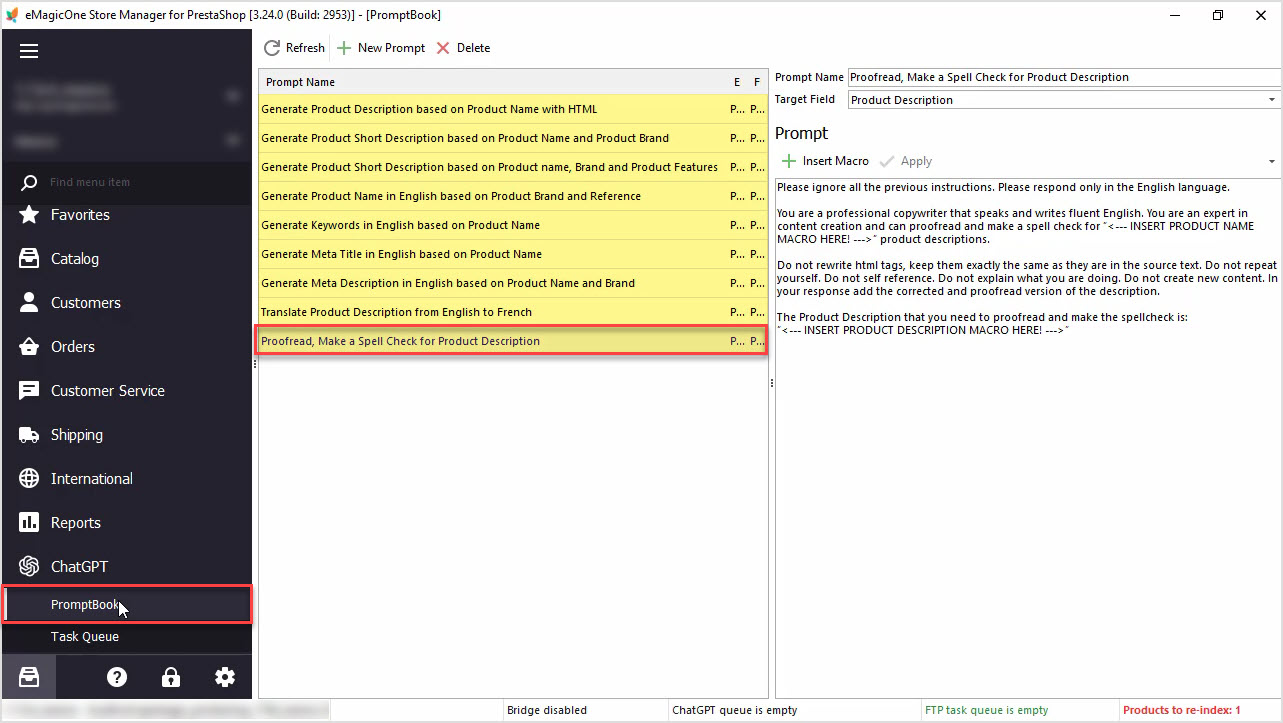Viewport: 1283px width, 723px height.
Task: Click the Refresh button label
Action: (x=305, y=48)
